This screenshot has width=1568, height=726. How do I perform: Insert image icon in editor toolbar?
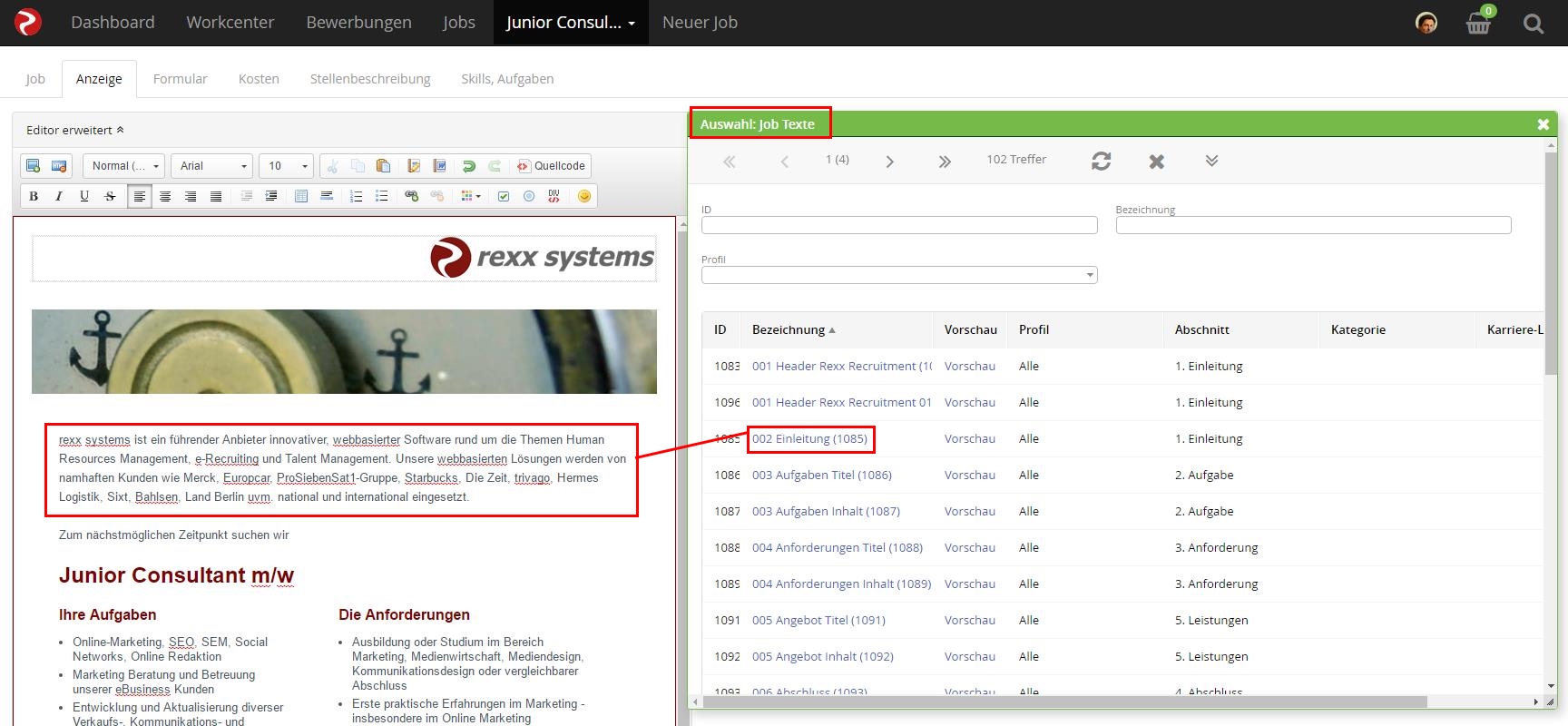click(x=34, y=166)
